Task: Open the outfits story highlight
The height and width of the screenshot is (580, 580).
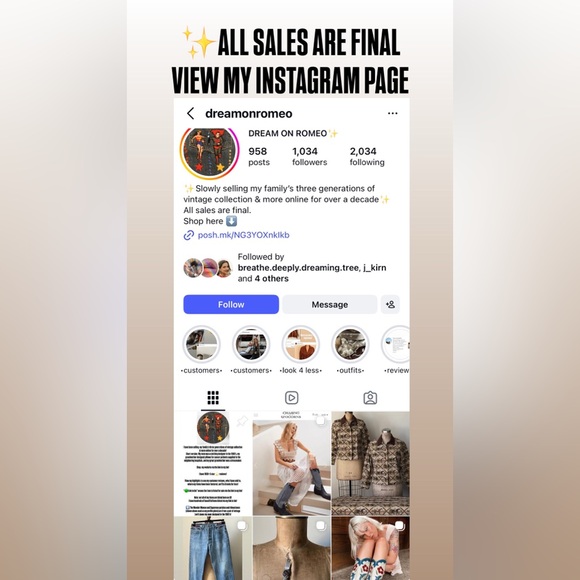Action: coord(350,344)
